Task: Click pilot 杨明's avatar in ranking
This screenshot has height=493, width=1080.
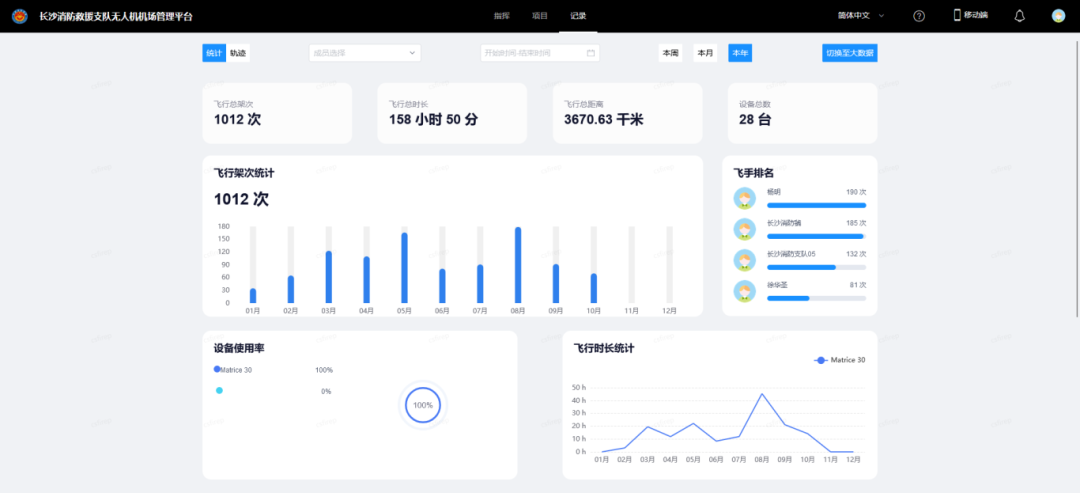Action: [x=744, y=198]
